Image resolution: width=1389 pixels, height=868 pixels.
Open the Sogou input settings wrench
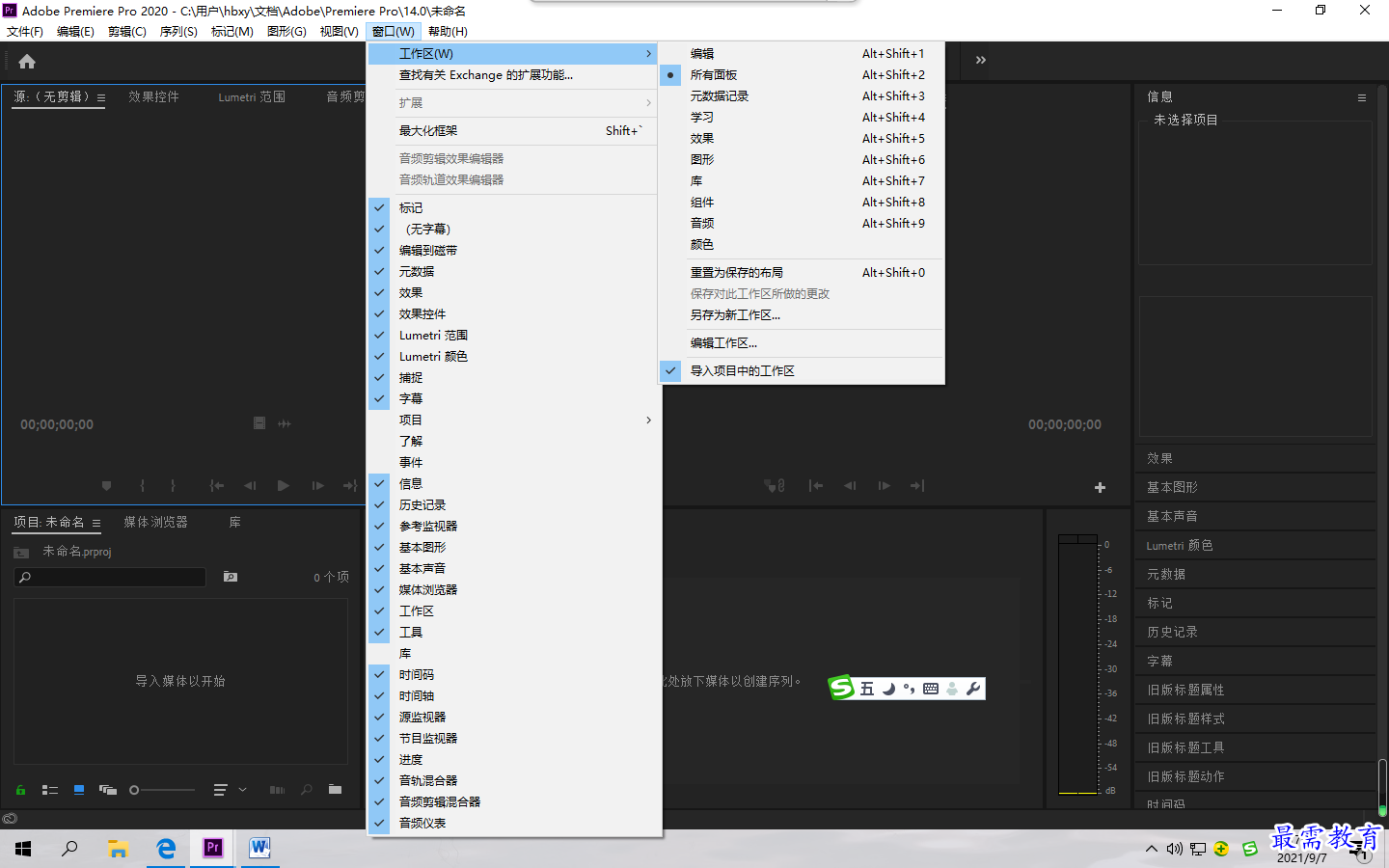pyautogui.click(x=973, y=689)
